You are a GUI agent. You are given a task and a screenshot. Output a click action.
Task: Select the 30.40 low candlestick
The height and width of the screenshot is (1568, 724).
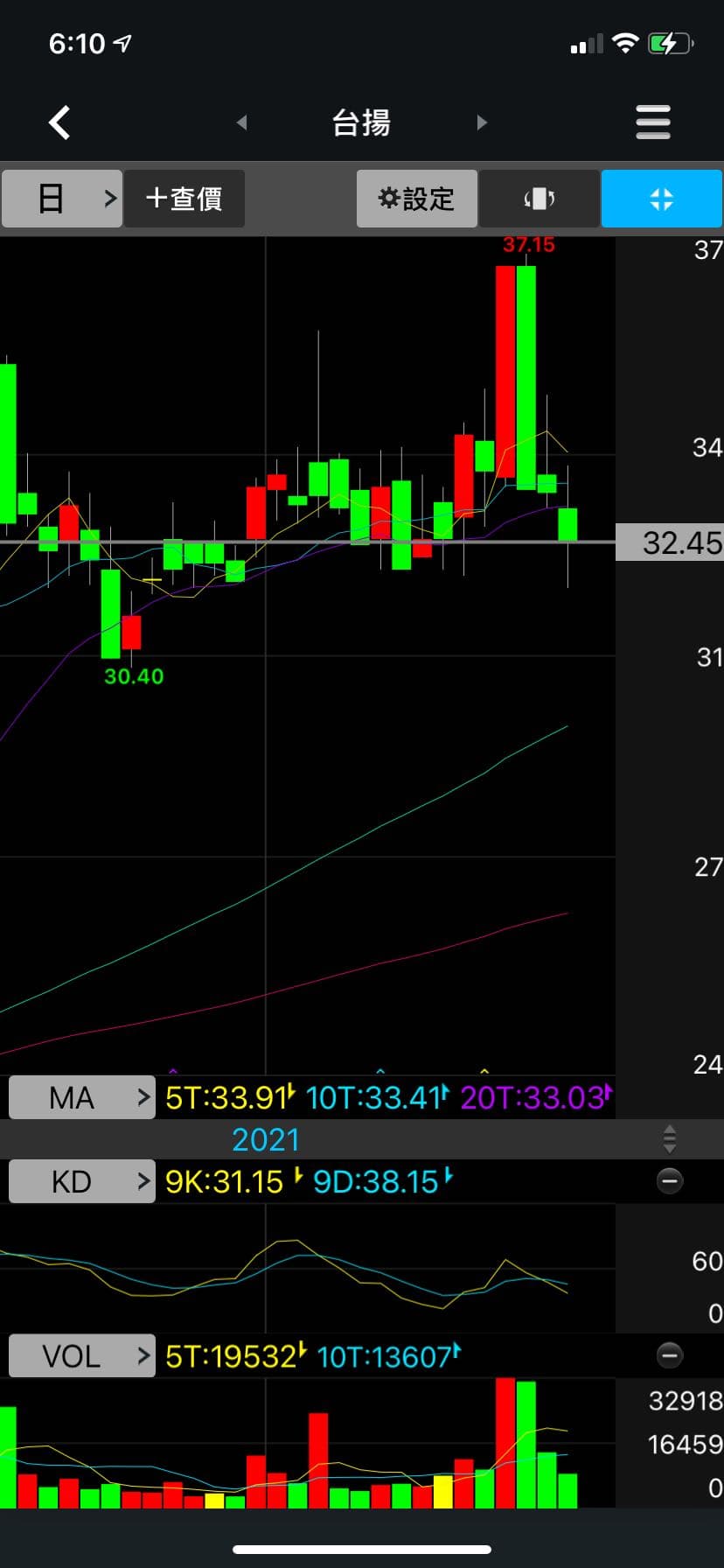[x=111, y=612]
